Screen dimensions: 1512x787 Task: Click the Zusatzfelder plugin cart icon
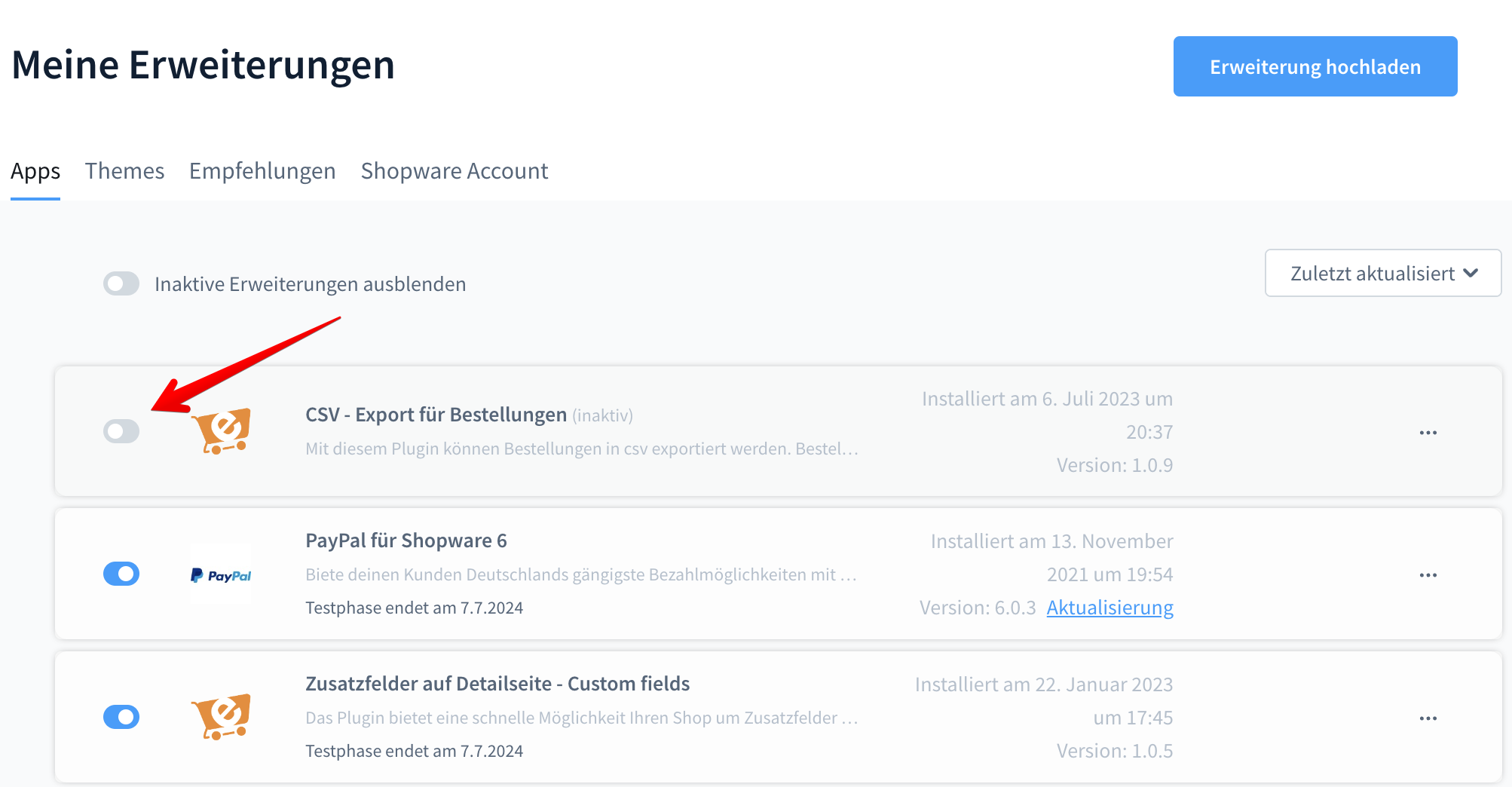click(221, 717)
